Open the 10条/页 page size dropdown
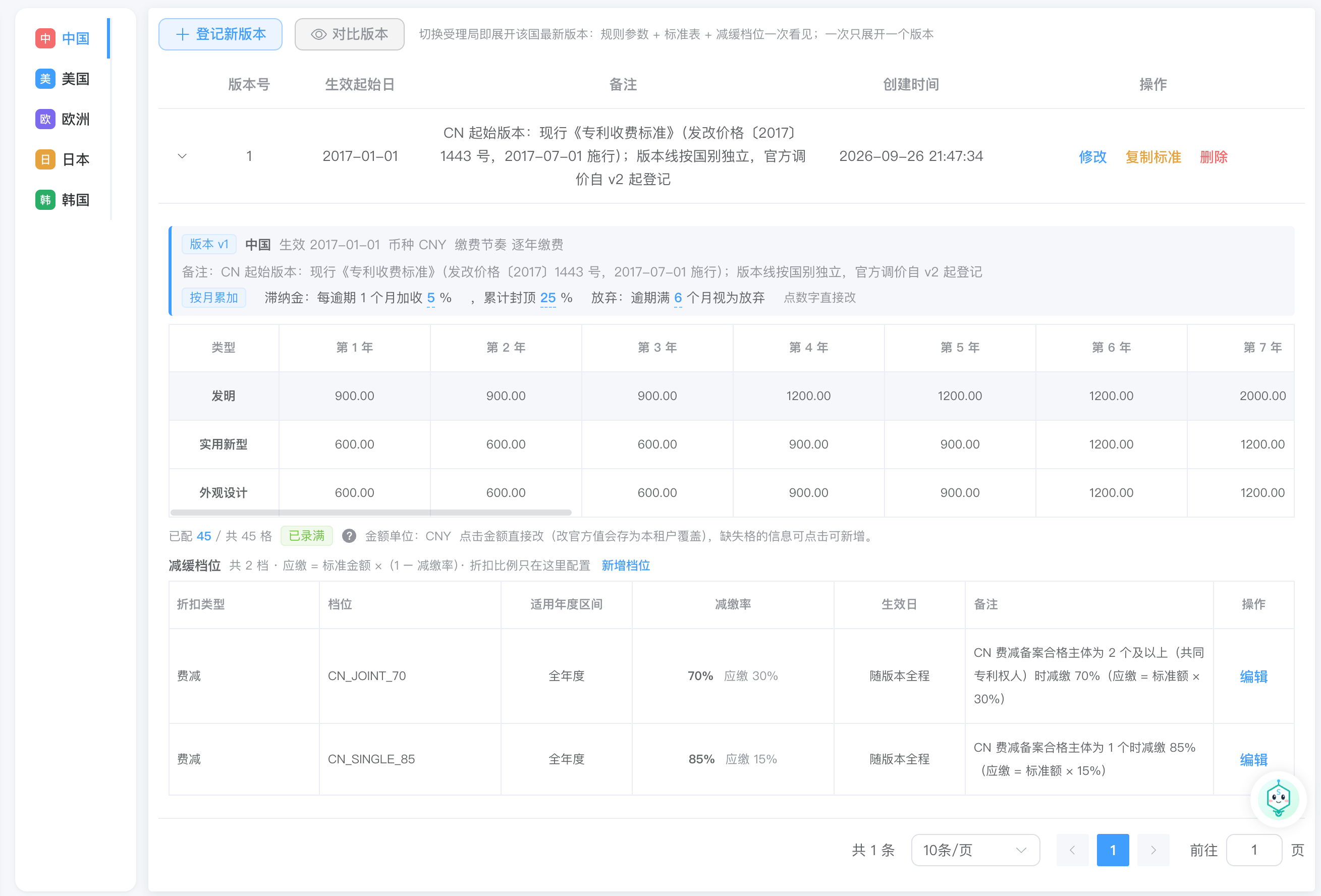 [975, 850]
